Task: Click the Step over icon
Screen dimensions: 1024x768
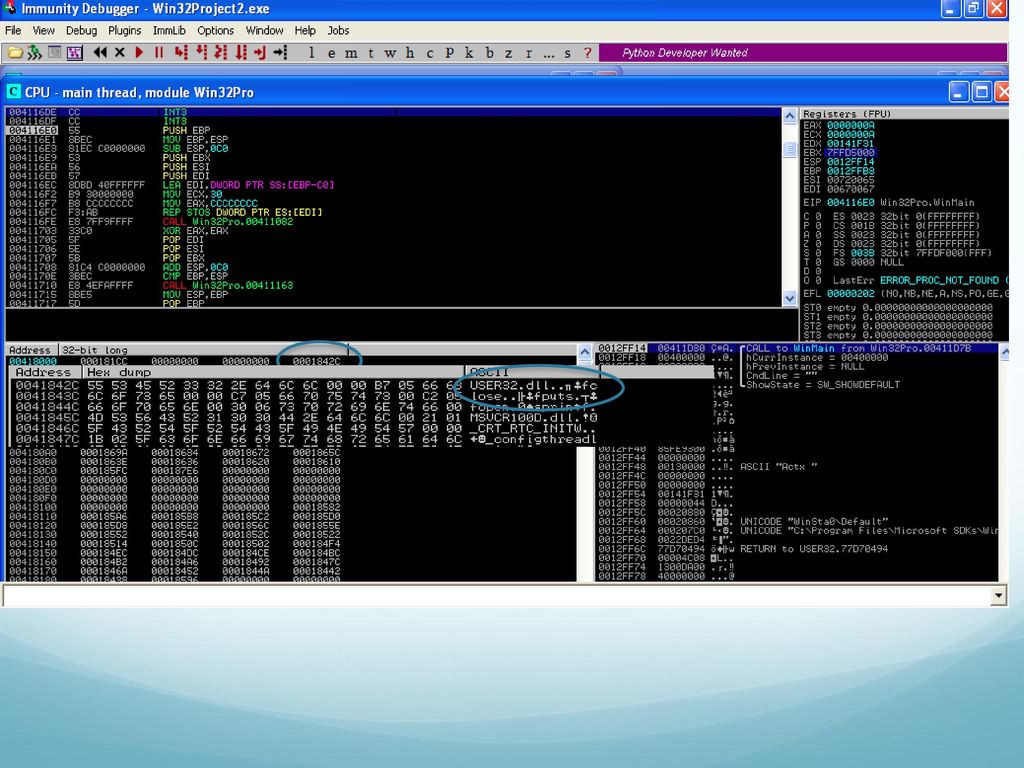Action: (201, 52)
